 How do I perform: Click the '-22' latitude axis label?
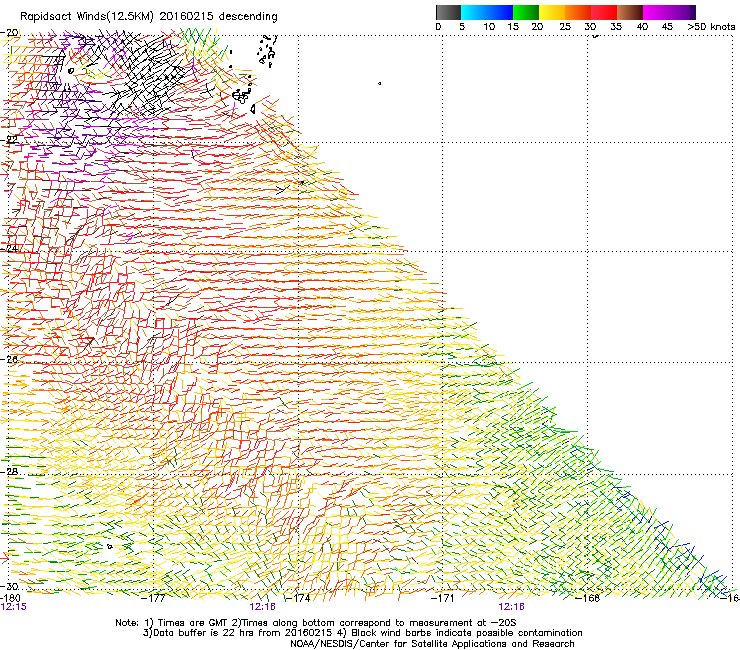click(x=9, y=140)
